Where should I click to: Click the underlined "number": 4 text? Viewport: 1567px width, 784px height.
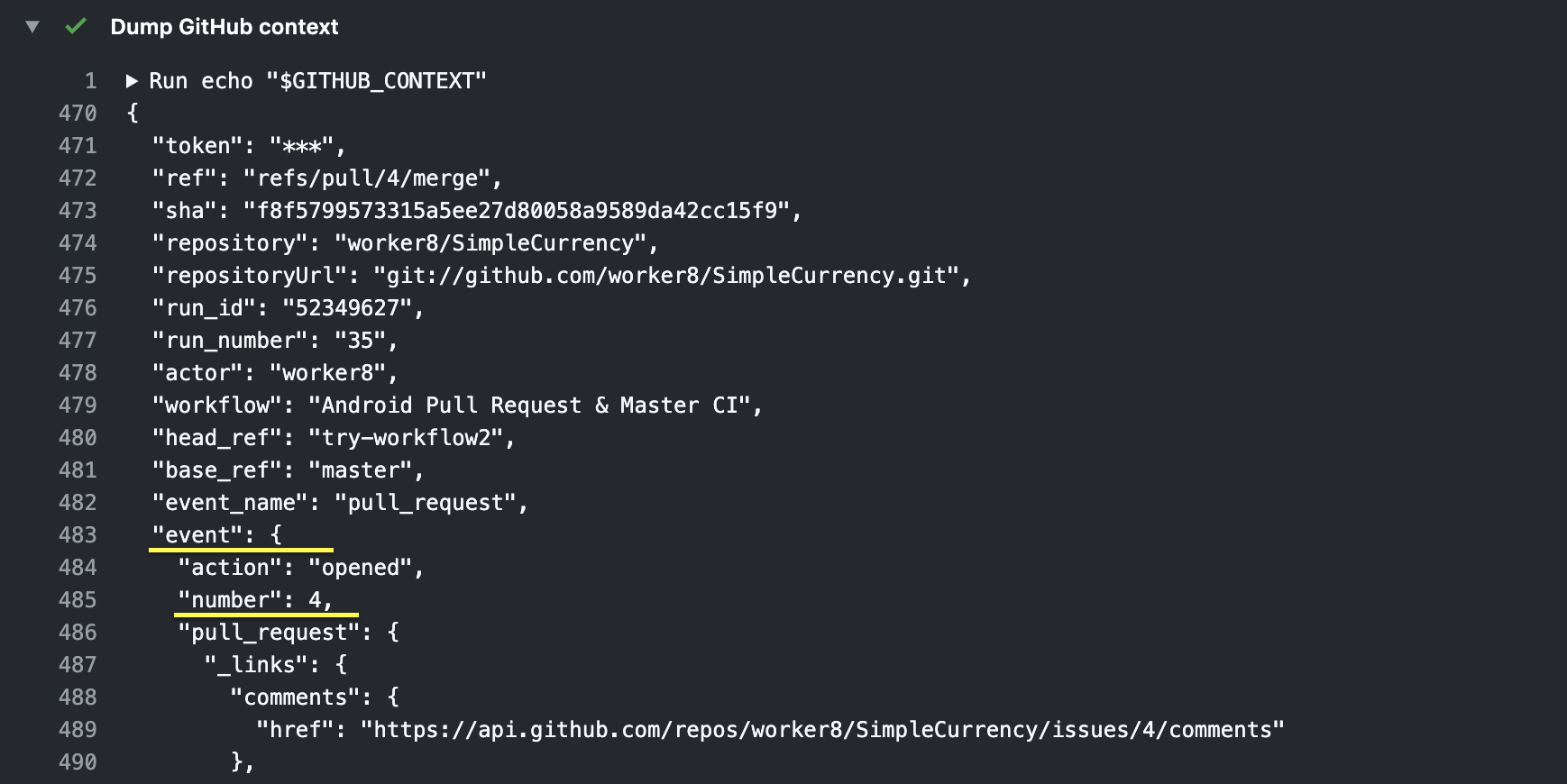254,600
